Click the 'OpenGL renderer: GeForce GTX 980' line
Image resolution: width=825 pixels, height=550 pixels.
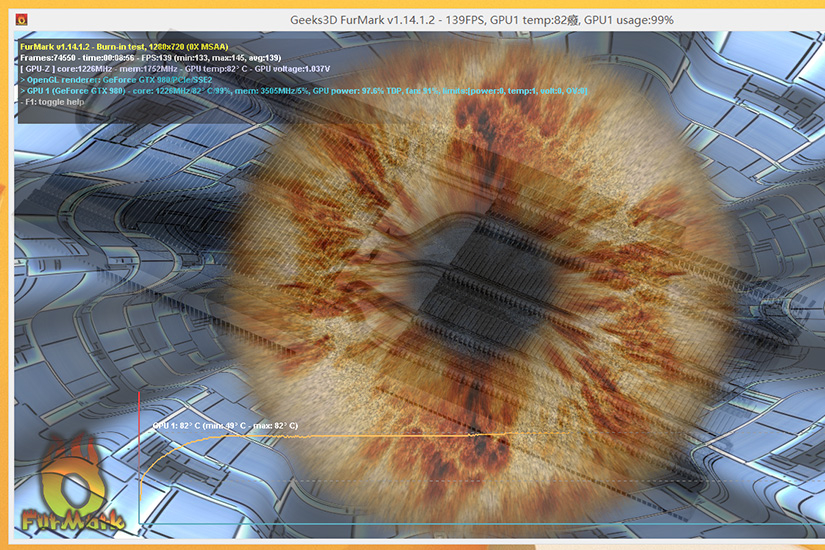coord(116,79)
